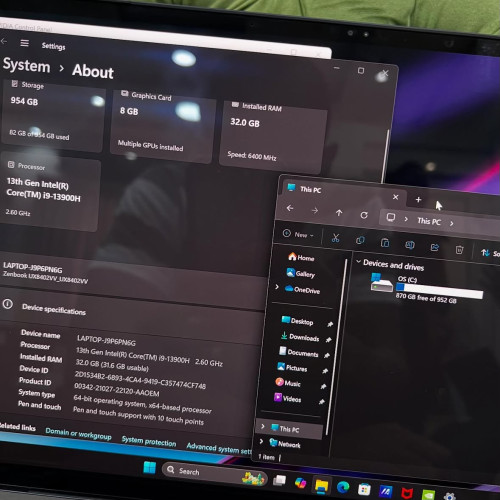Viewport: 500px width, 500px height.
Task: Select the LAPTOP-J9P6PN6G device name heading
Action: (33, 267)
